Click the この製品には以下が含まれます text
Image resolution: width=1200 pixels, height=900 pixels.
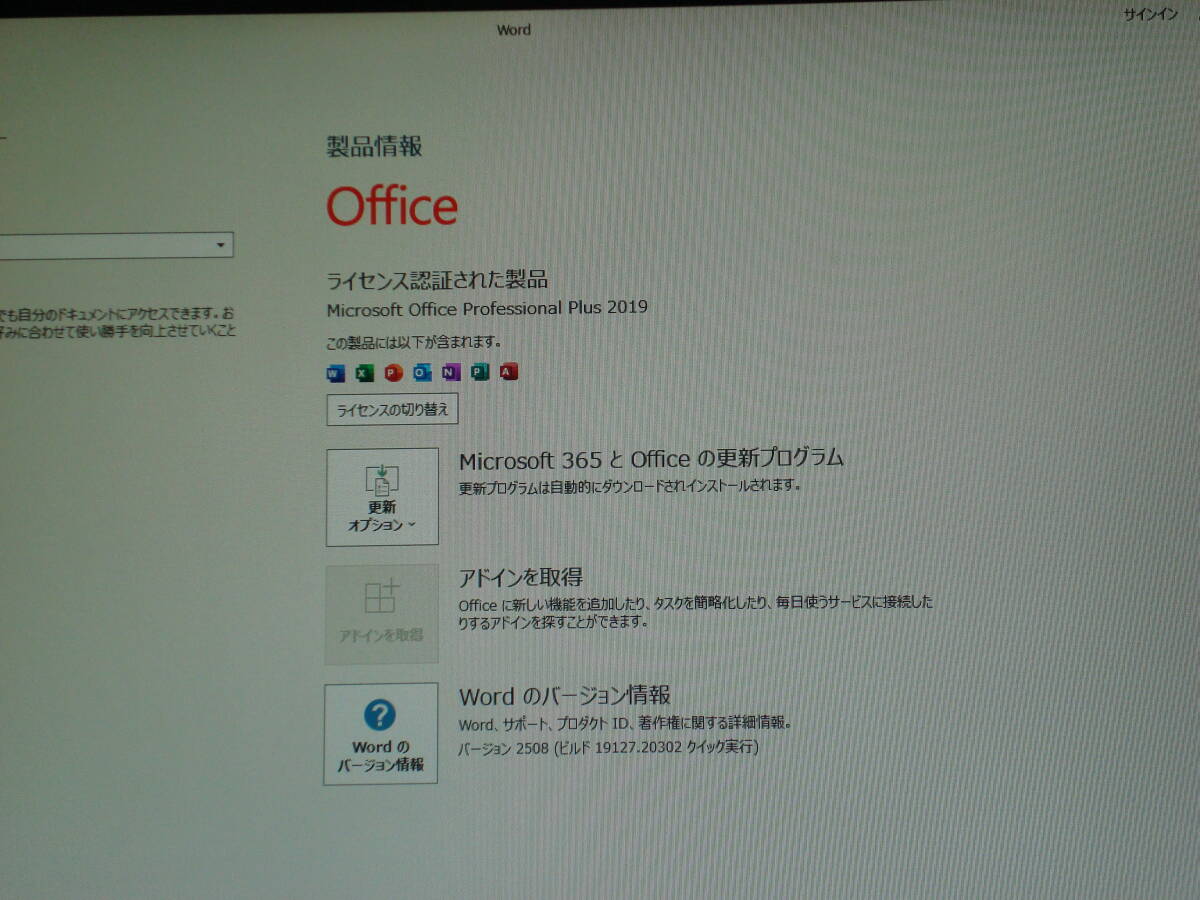coord(413,342)
